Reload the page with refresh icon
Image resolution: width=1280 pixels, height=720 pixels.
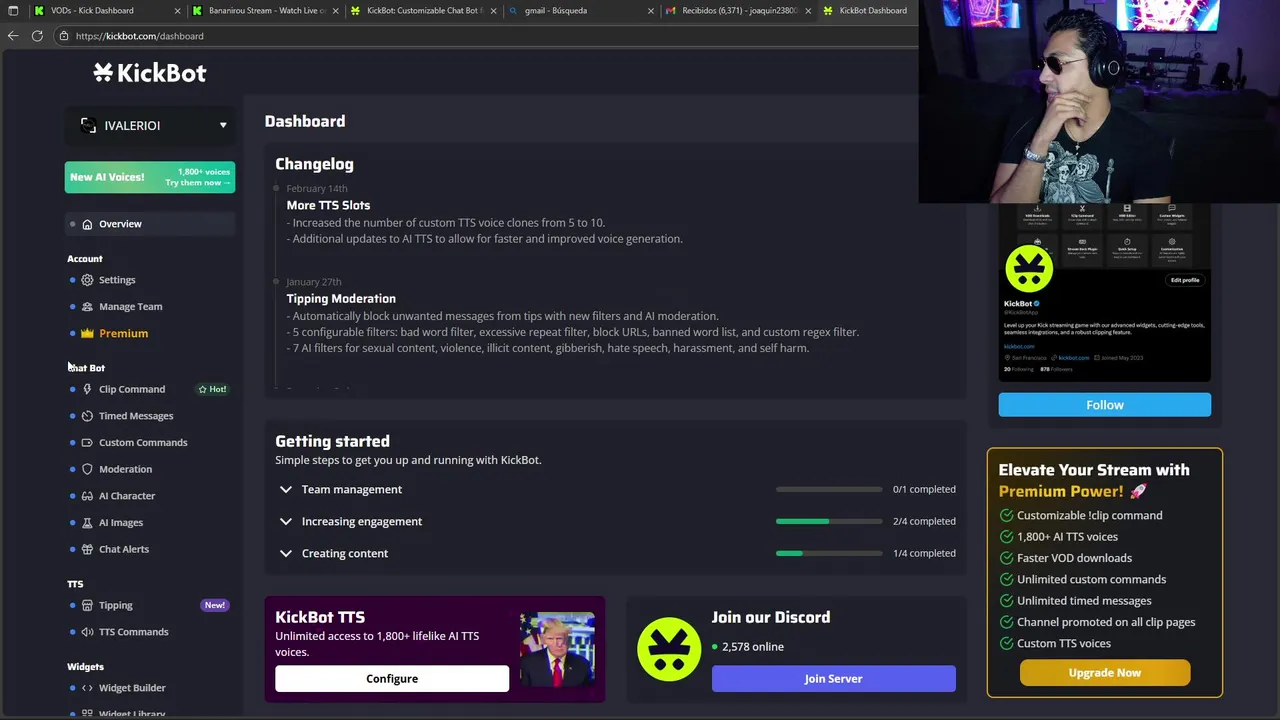point(37,36)
